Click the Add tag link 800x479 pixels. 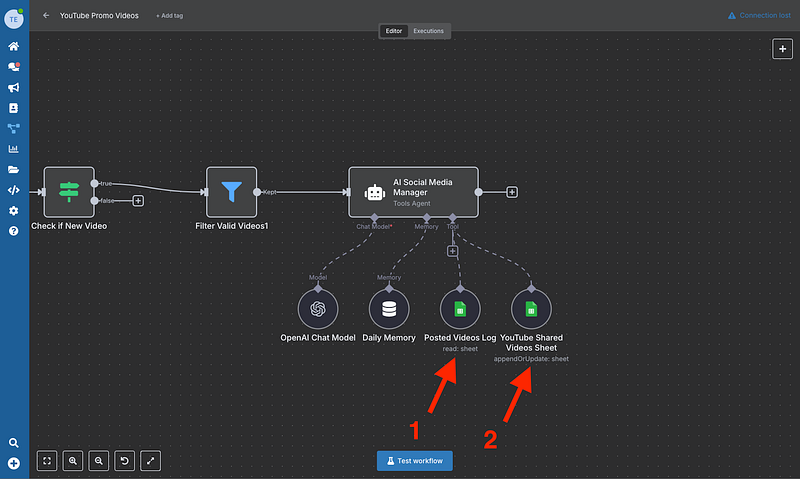pos(169,16)
